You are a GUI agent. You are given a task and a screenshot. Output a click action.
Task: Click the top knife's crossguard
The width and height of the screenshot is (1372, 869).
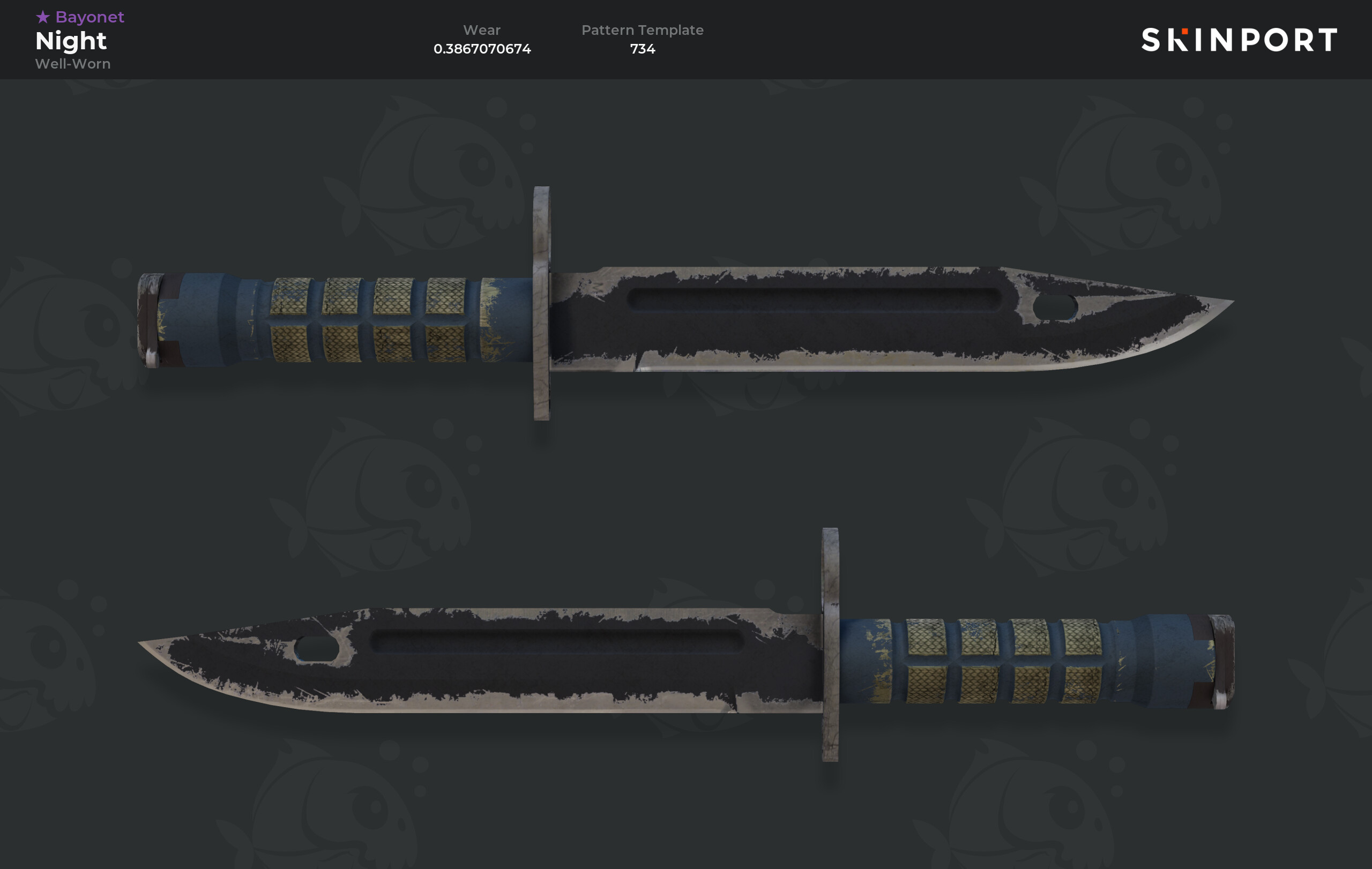pos(541,304)
